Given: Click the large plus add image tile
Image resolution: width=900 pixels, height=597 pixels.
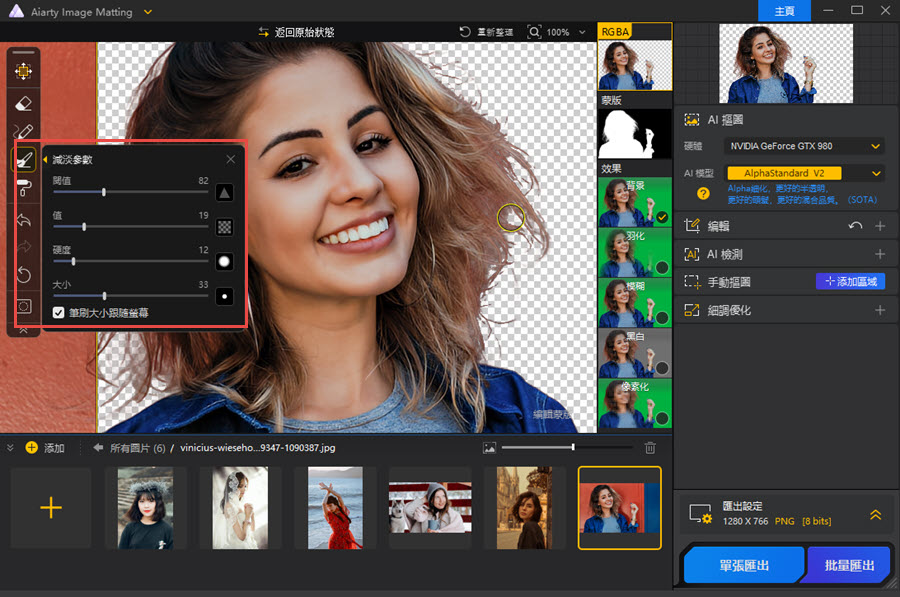Looking at the screenshot, I should (x=51, y=507).
